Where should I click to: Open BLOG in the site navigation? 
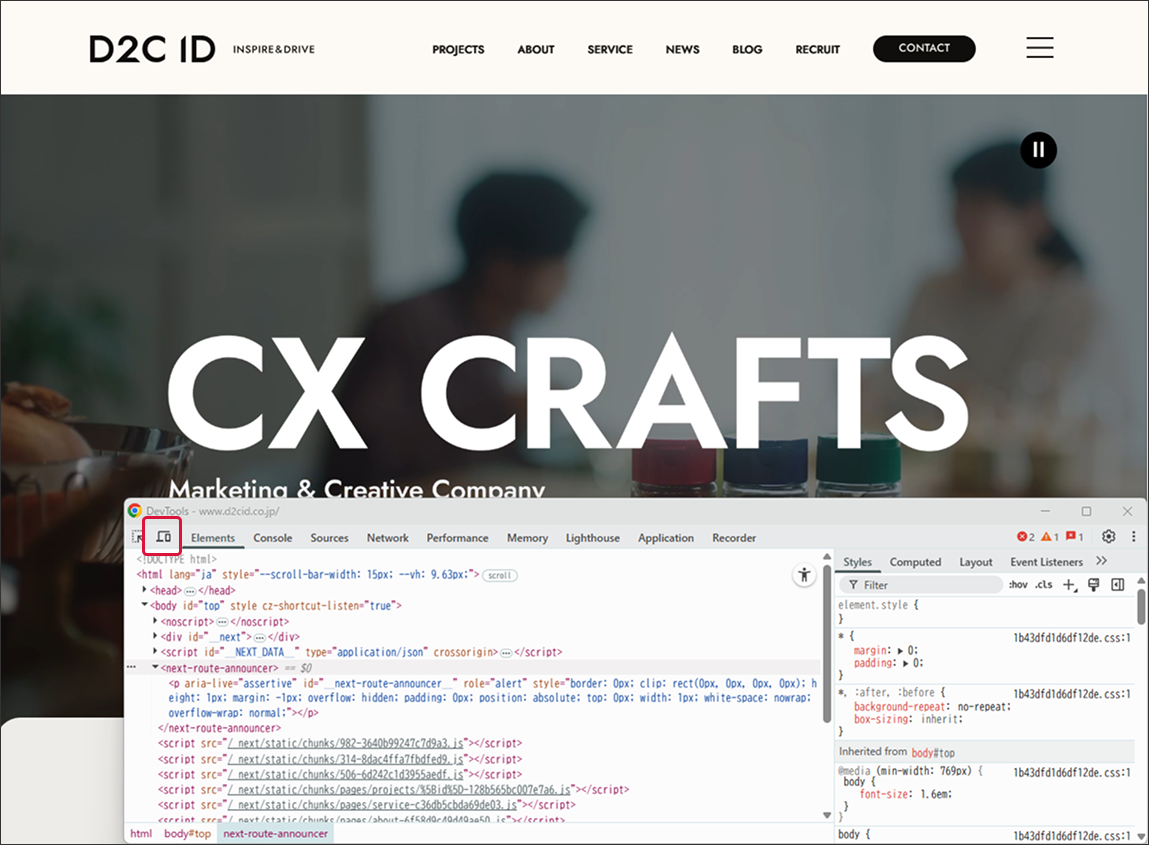(x=747, y=49)
